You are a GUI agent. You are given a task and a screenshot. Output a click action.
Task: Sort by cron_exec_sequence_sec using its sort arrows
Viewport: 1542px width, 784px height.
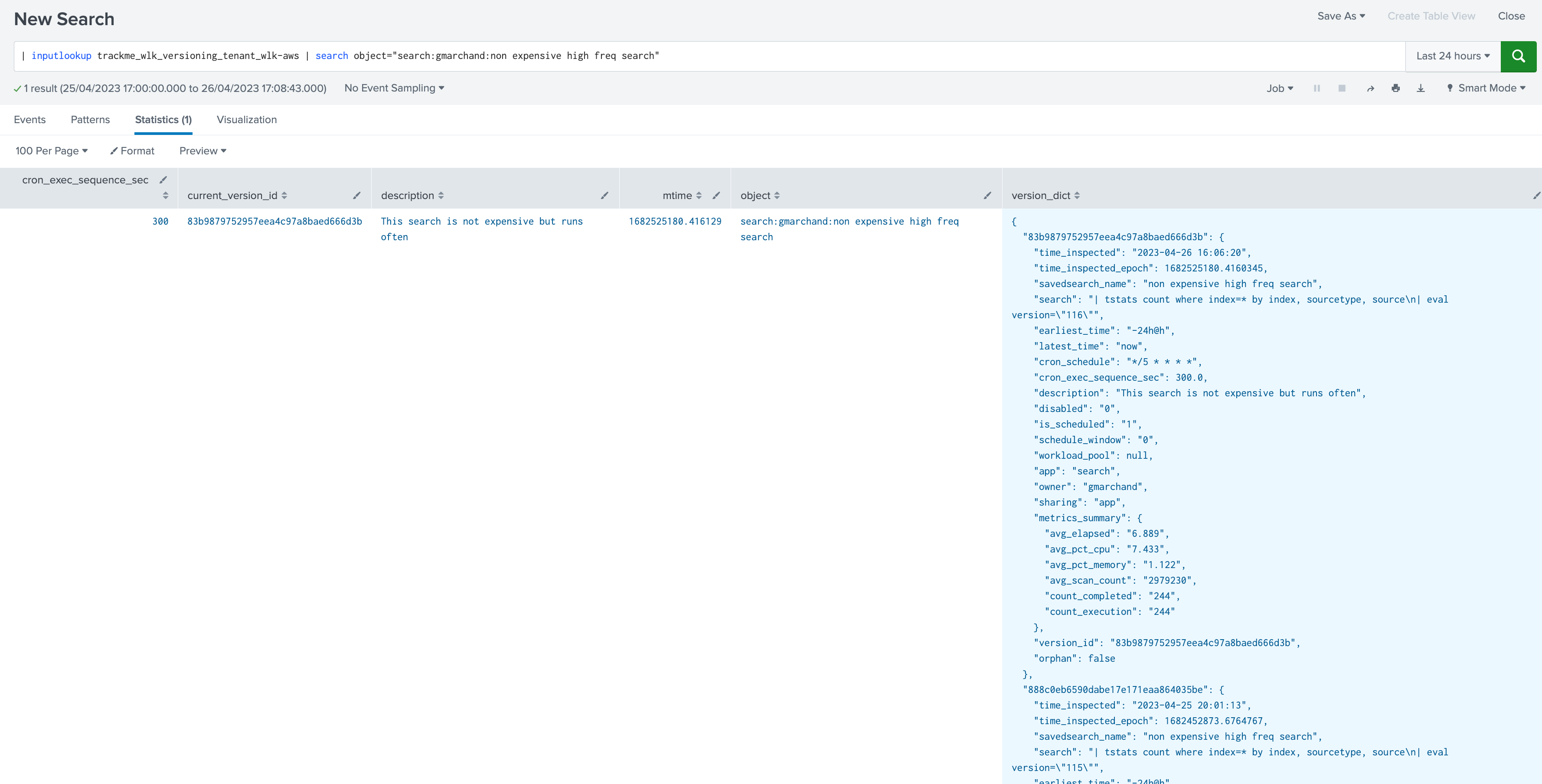point(166,196)
